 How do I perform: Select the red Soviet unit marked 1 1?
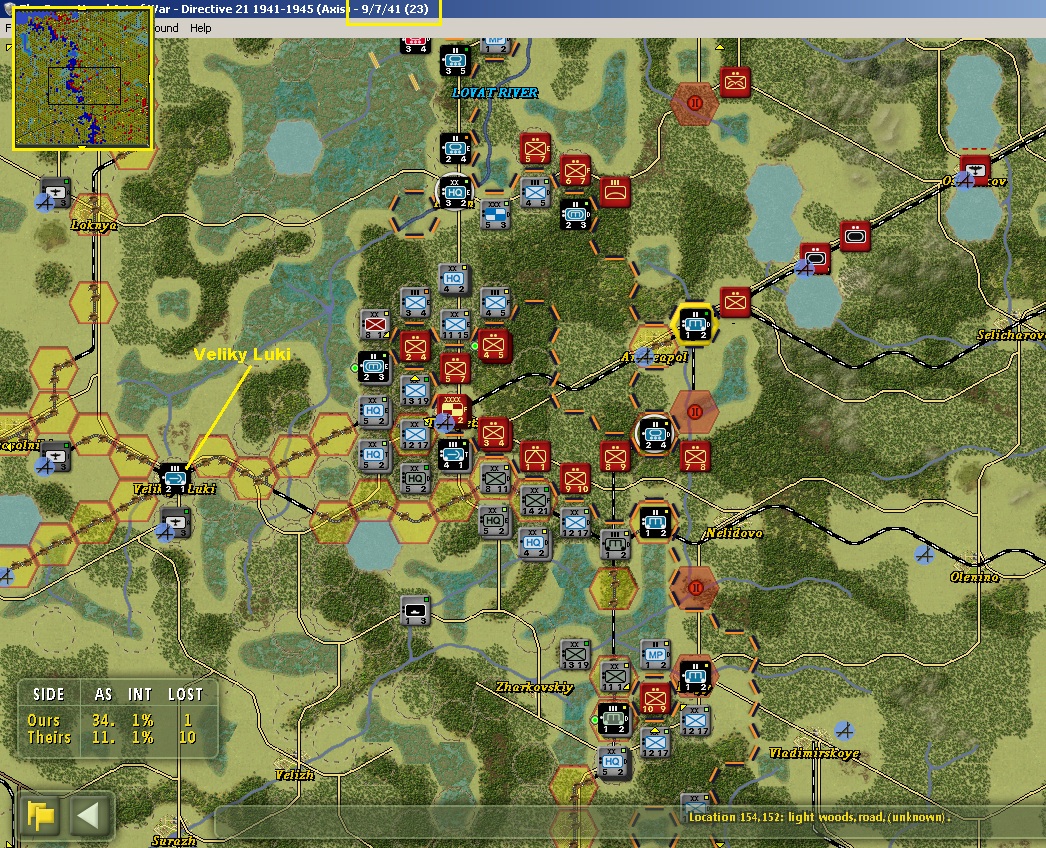coord(535,457)
